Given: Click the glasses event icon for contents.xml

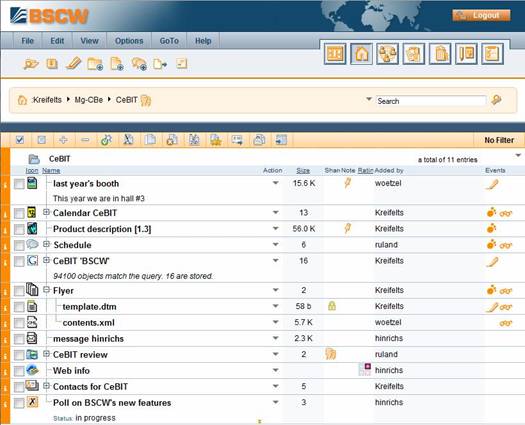Looking at the screenshot, I should (x=506, y=323).
